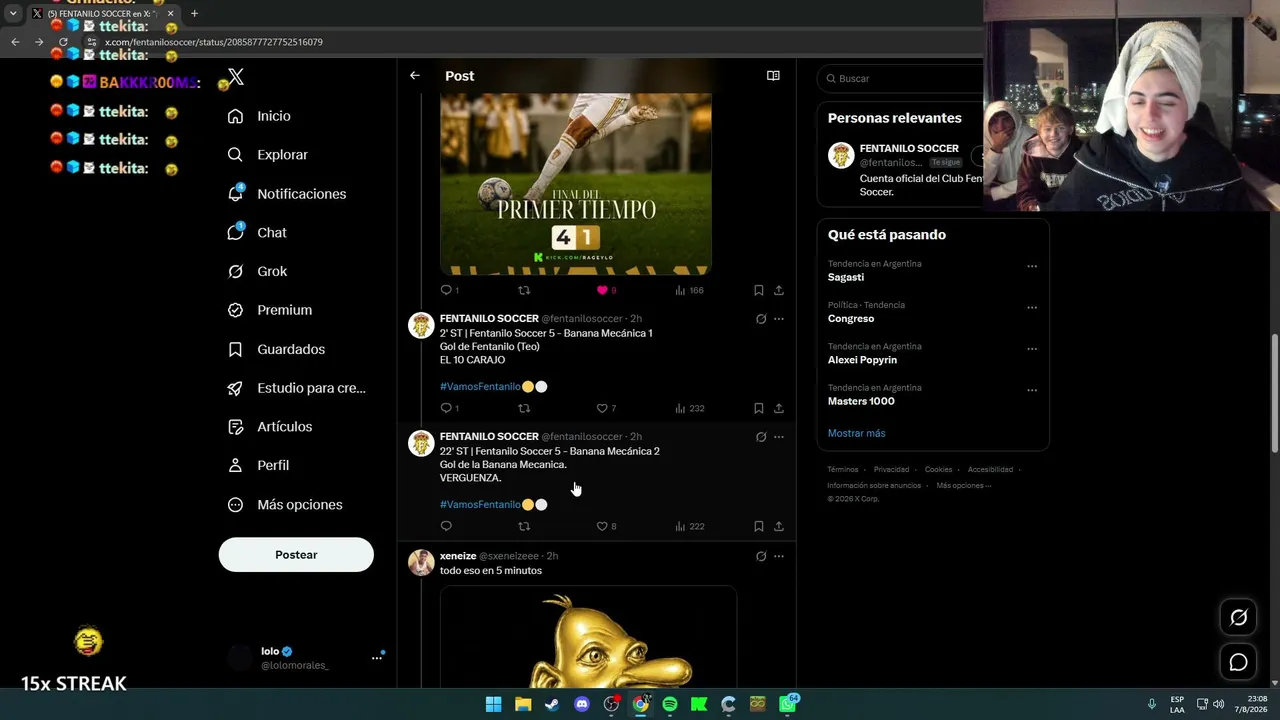Viewport: 1280px width, 720px height.
Task: Go back using the Post back arrow
Action: (415, 76)
